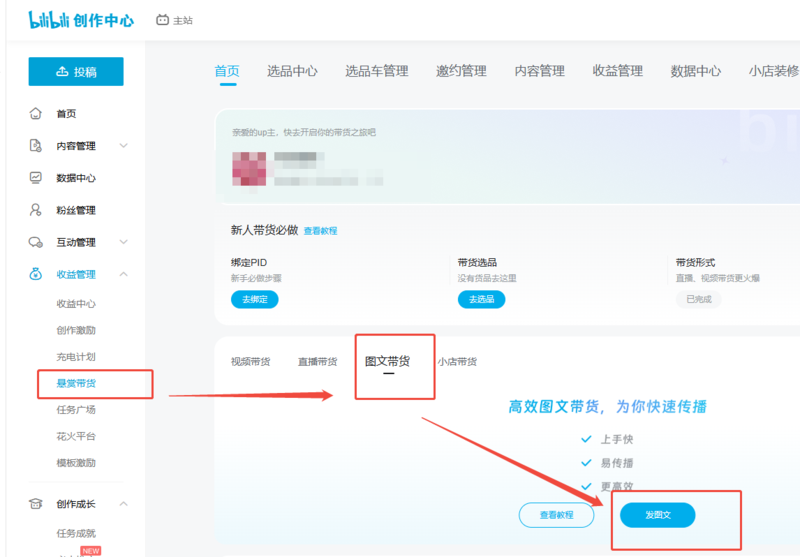Open the 选品车管理 tab

[x=377, y=71]
